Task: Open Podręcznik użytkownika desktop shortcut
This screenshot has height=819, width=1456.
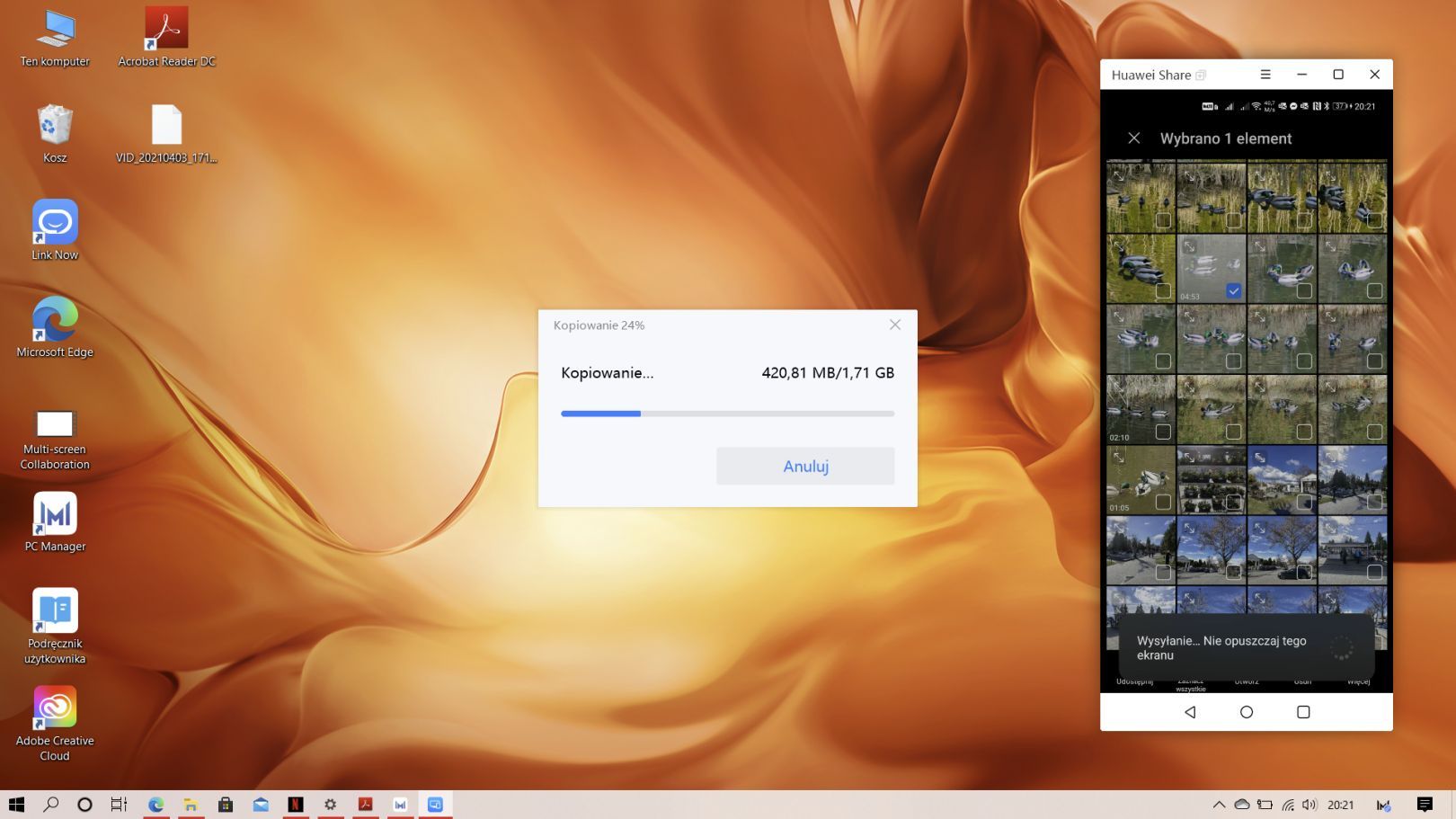Action: click(55, 627)
